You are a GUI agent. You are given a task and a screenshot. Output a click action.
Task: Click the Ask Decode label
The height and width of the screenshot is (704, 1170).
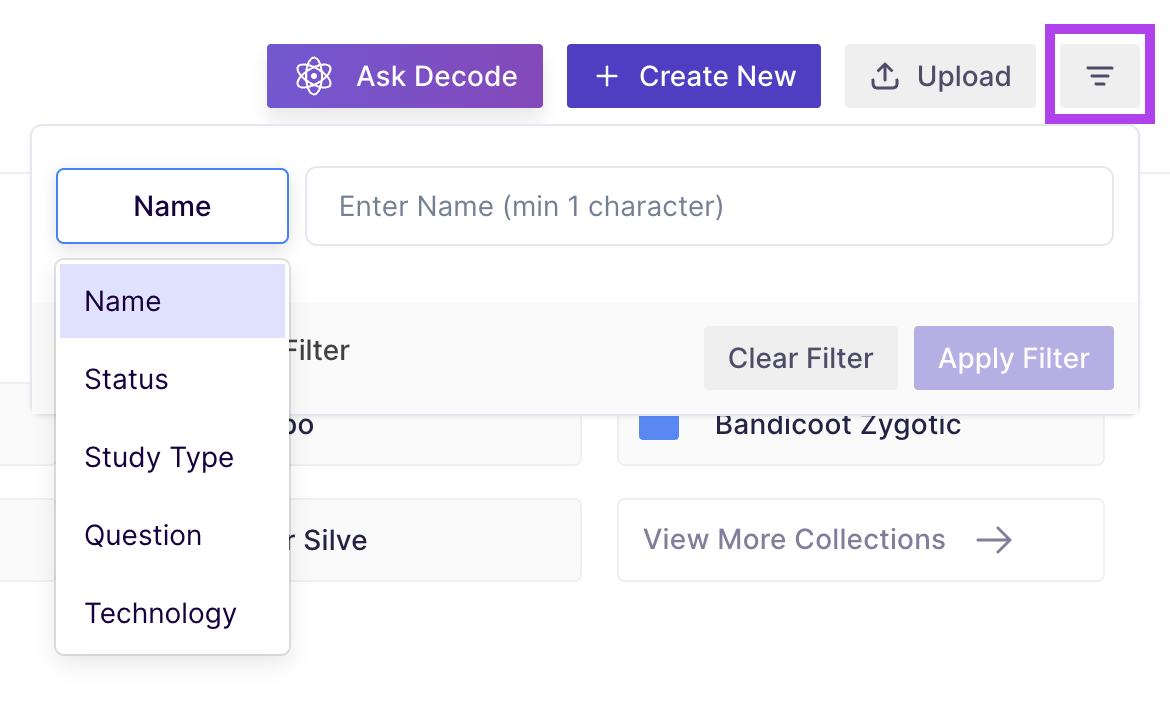point(437,76)
